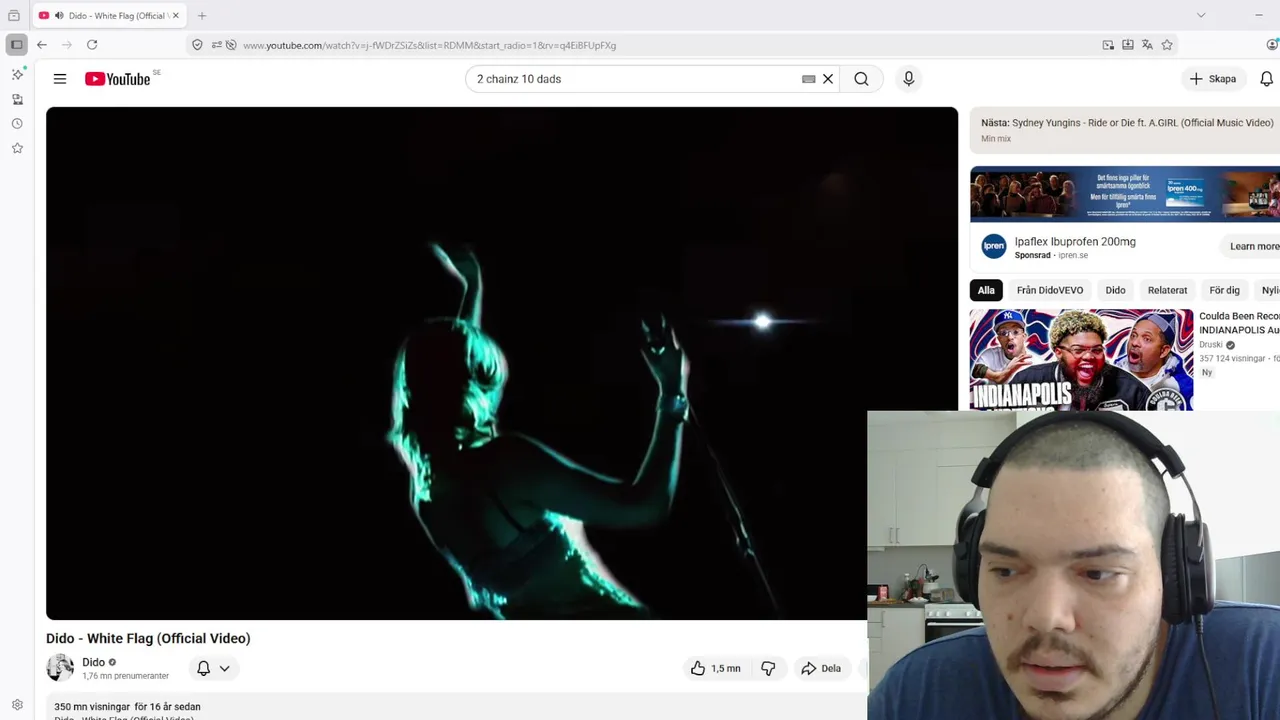The image size is (1280, 720).
Task: Like the video with thumbs up
Action: point(716,668)
